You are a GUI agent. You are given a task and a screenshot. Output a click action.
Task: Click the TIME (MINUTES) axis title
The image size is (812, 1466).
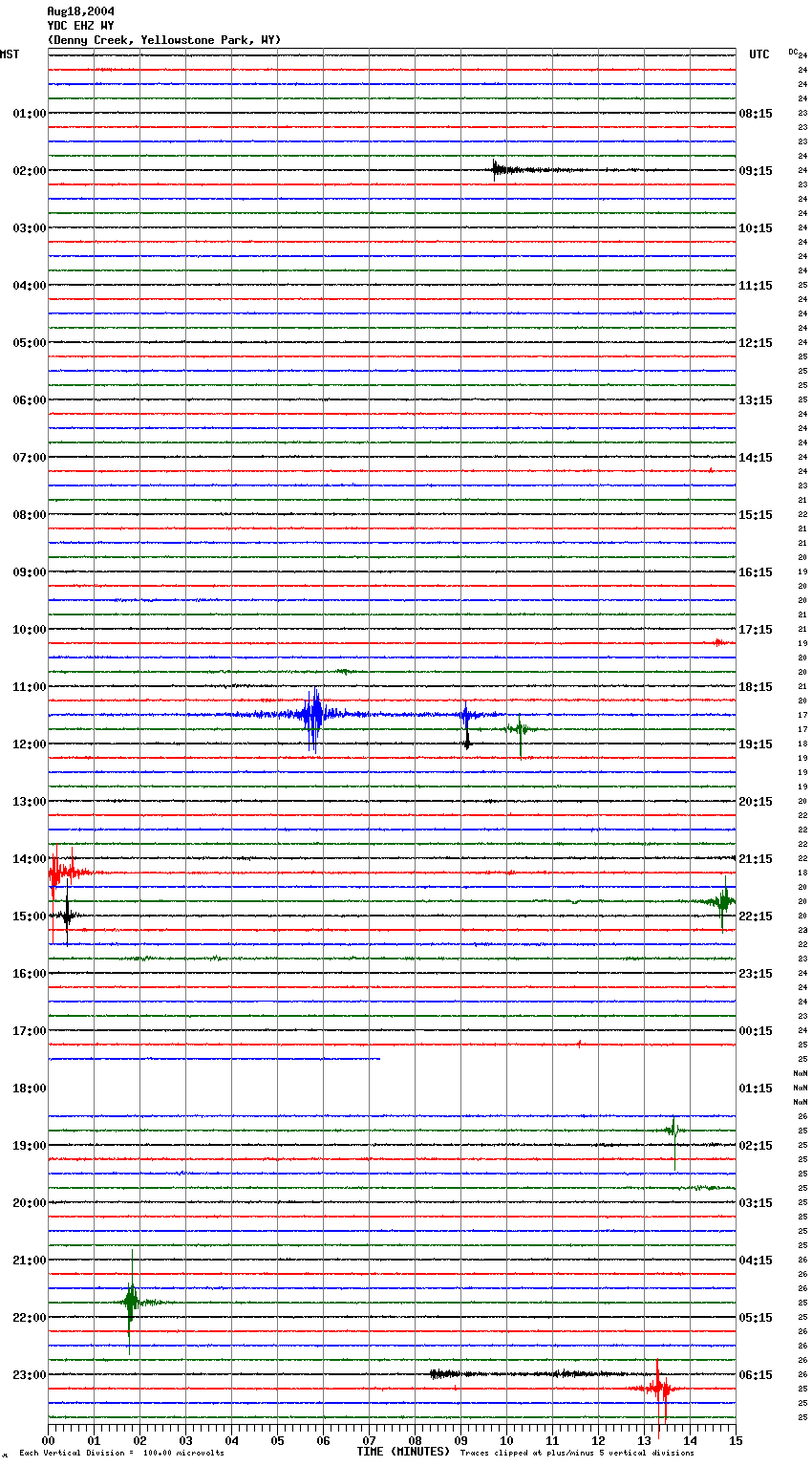click(403, 1452)
